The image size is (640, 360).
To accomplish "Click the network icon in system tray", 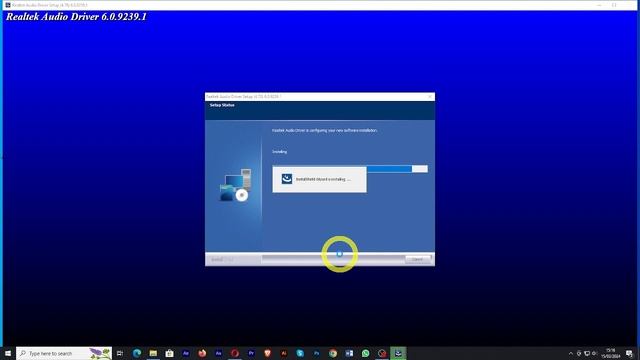I will [587, 353].
